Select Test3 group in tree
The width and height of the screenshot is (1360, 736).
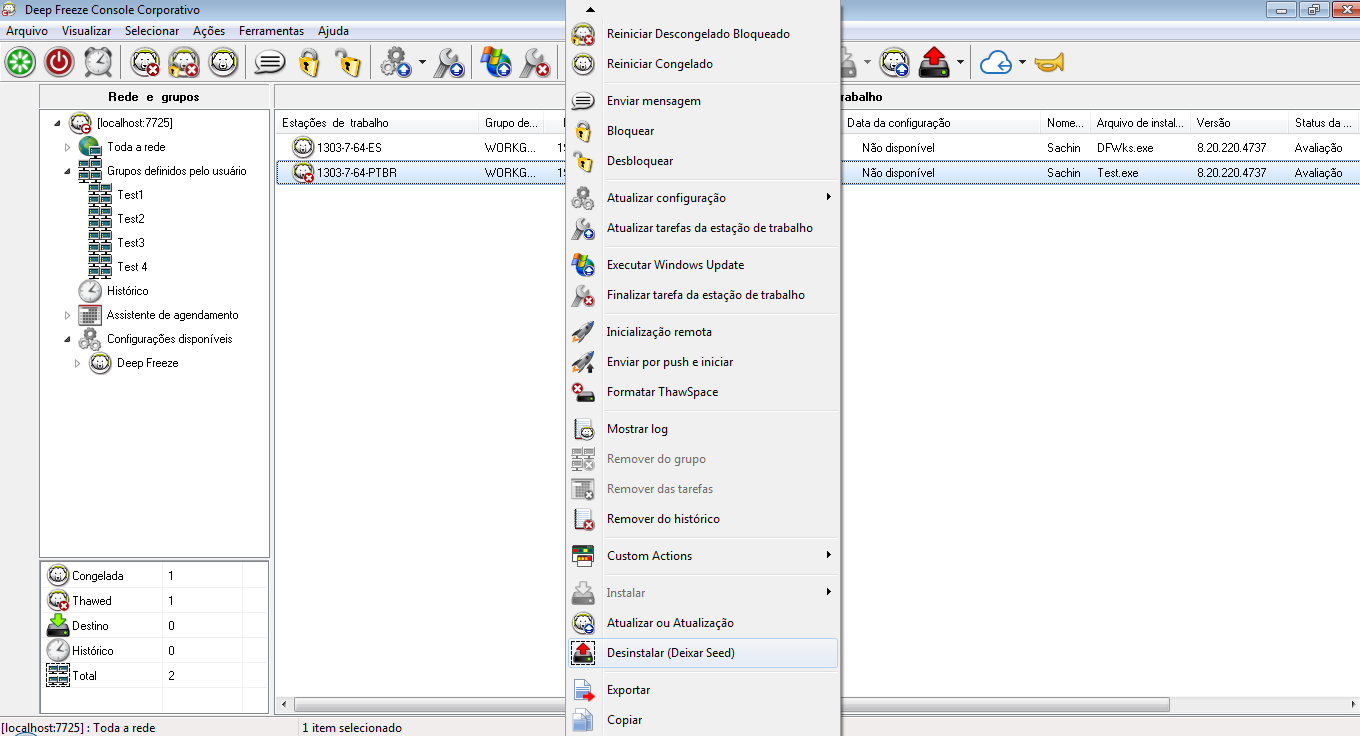point(130,243)
